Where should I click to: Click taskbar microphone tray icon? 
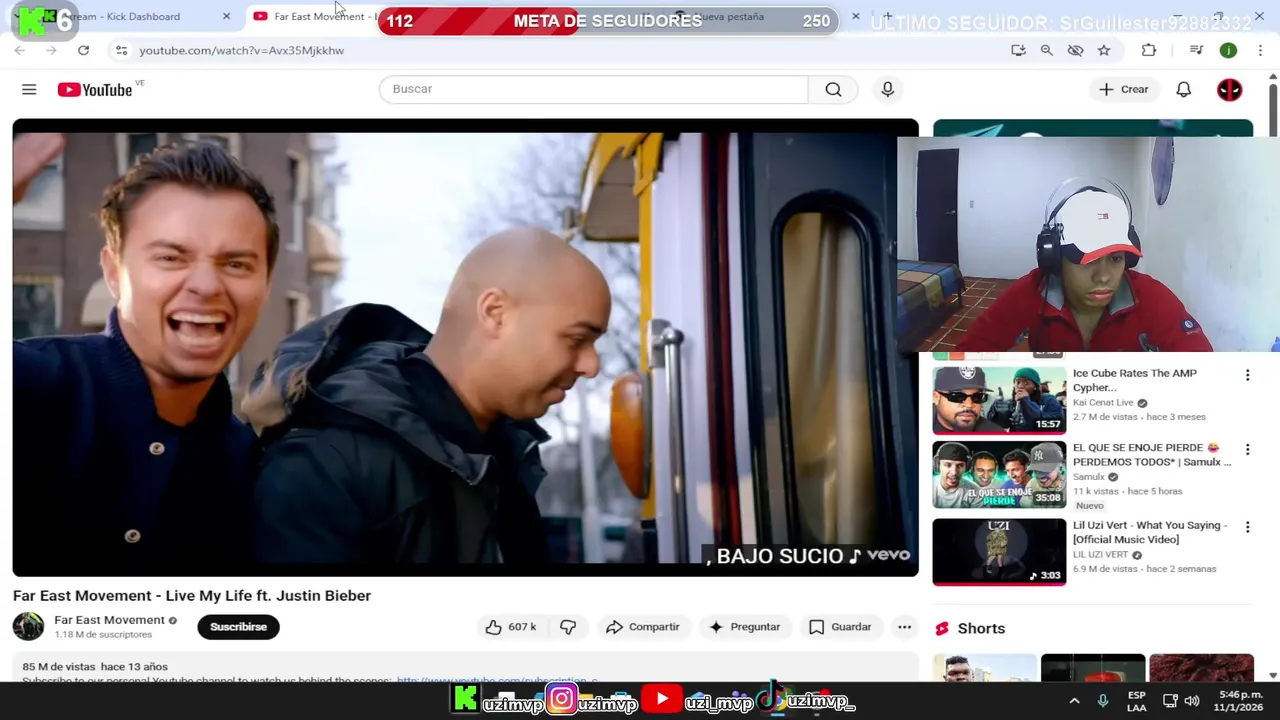1103,701
